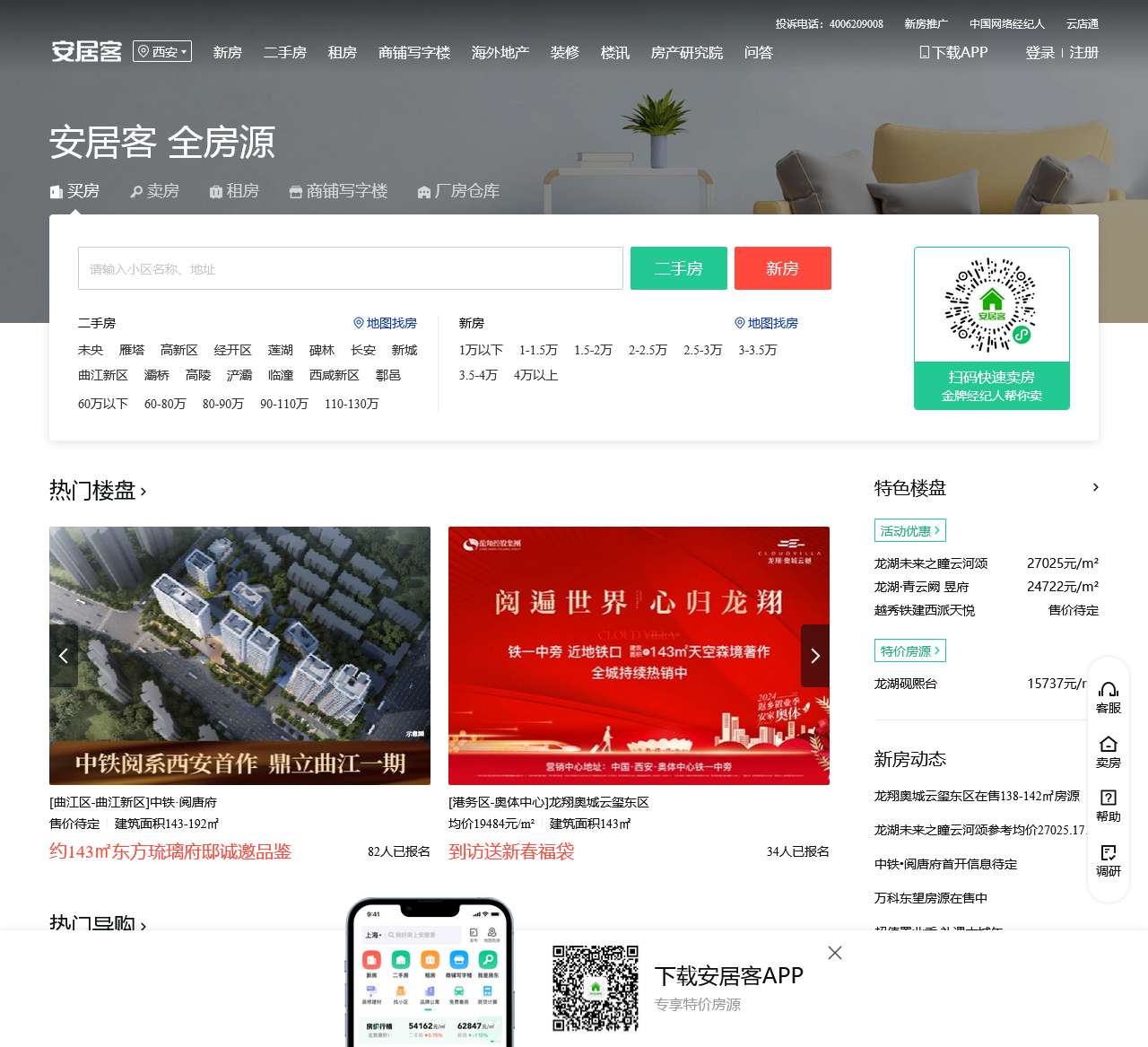Expand the 特色楼盘 section chevron
1148x1047 pixels.
tap(1095, 487)
